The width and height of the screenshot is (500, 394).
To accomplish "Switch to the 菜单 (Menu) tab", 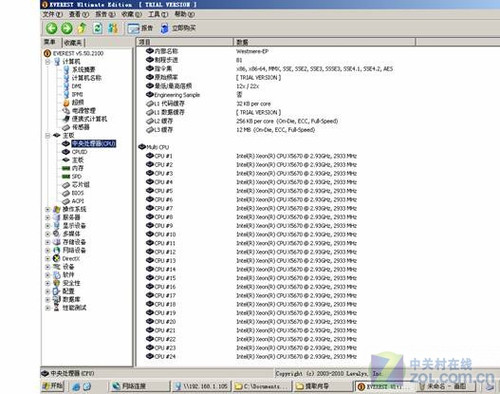I will coord(50,42).
